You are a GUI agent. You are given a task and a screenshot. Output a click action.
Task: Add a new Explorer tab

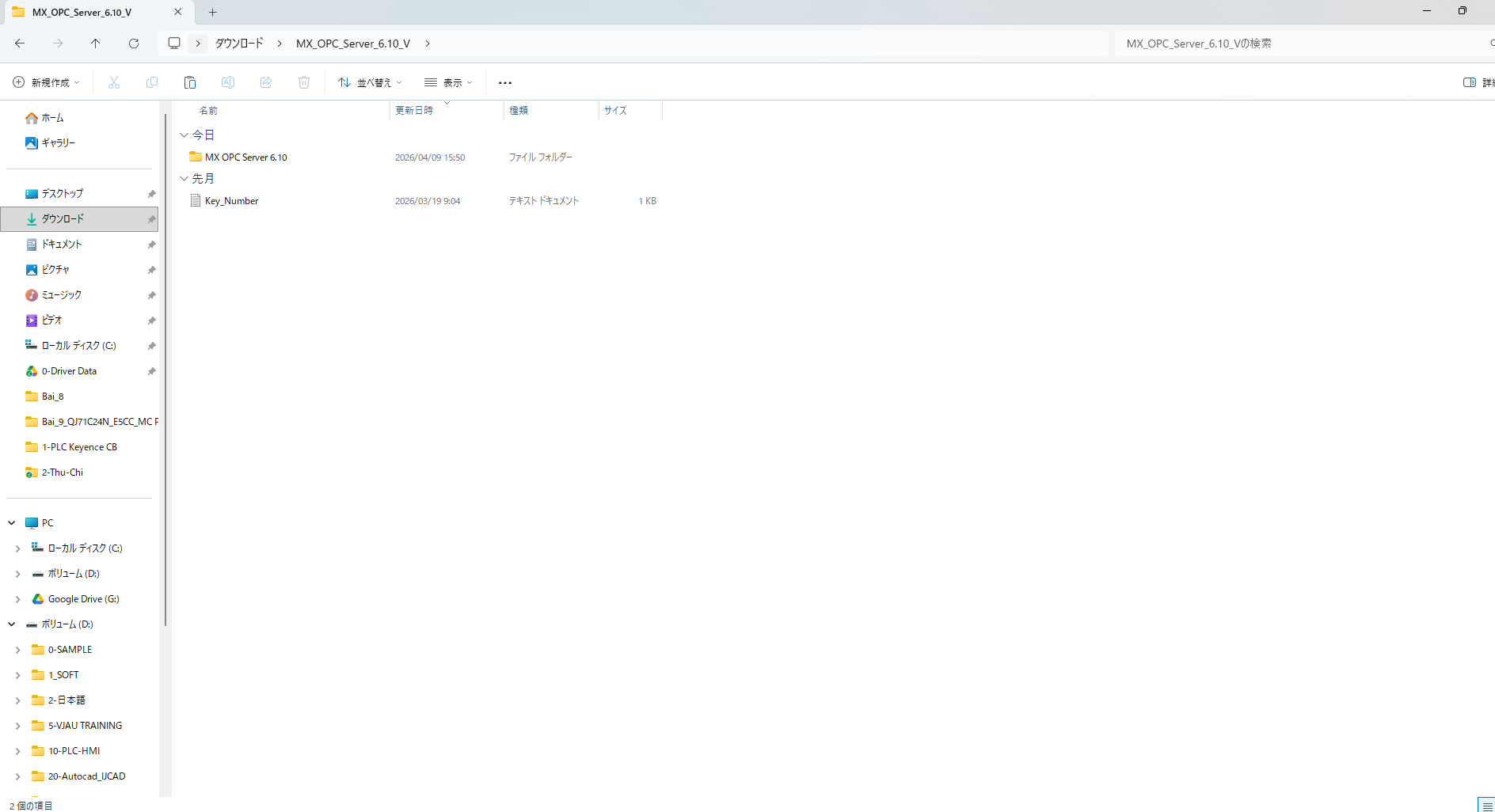click(x=212, y=12)
